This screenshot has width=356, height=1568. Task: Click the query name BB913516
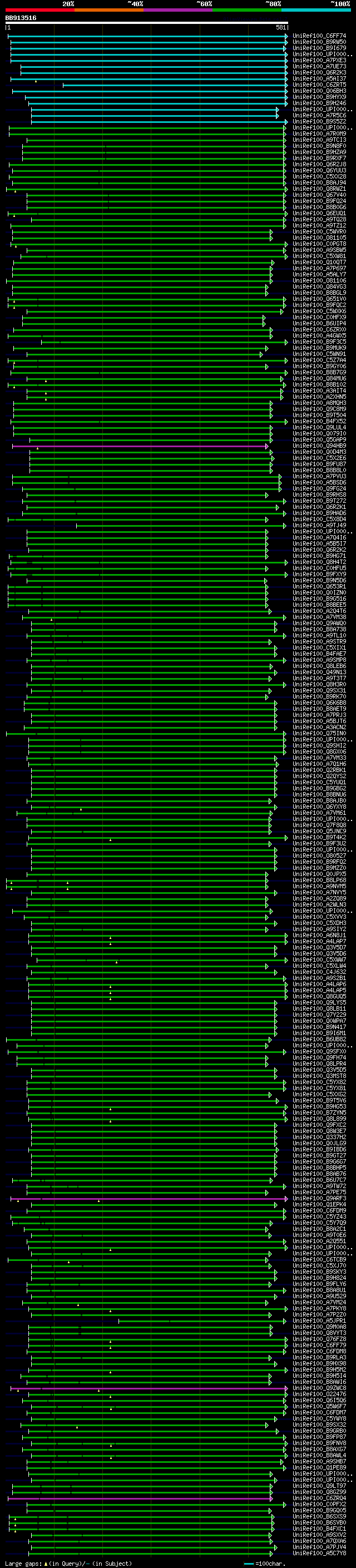pos(21,18)
